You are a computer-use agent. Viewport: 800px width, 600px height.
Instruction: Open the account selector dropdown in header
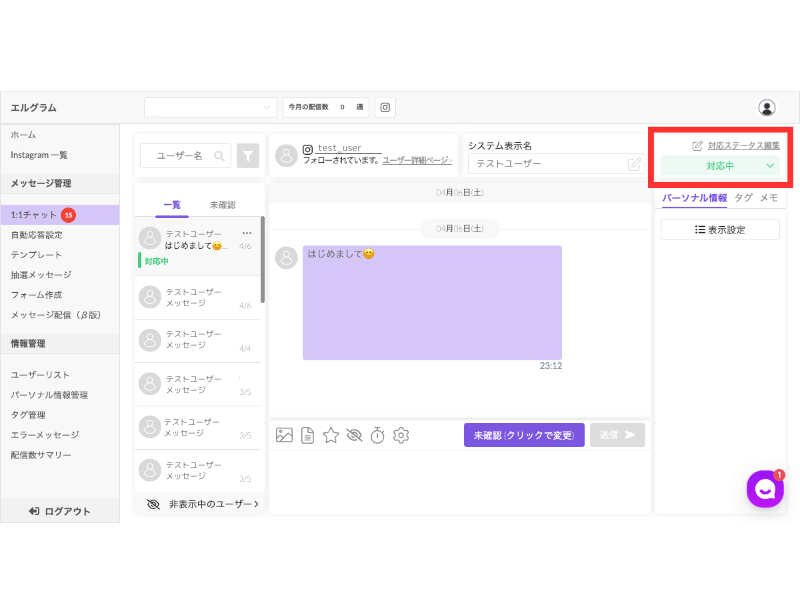(210, 107)
